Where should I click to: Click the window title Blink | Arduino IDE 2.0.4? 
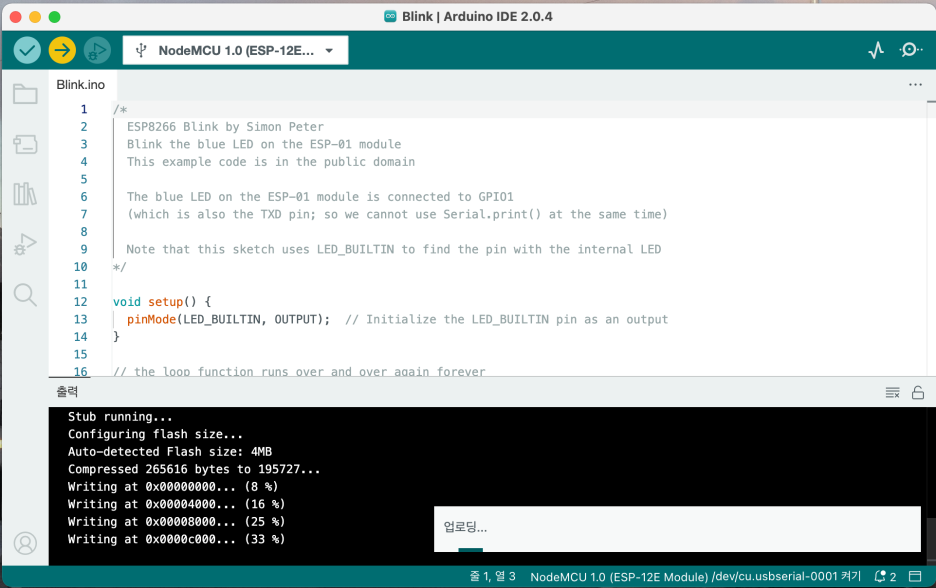(477, 16)
